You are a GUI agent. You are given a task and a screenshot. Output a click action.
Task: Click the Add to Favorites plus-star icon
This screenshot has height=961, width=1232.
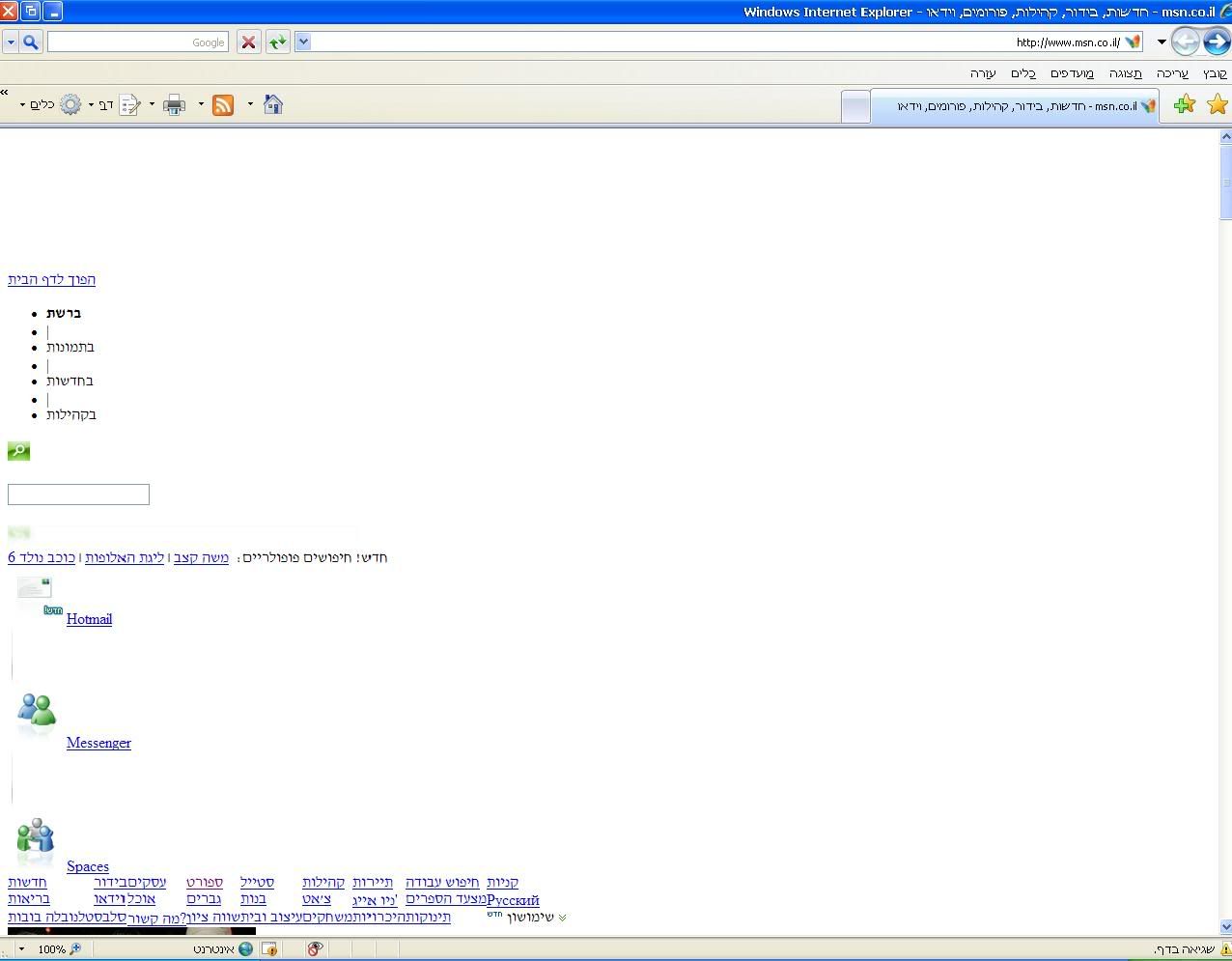tap(1184, 105)
